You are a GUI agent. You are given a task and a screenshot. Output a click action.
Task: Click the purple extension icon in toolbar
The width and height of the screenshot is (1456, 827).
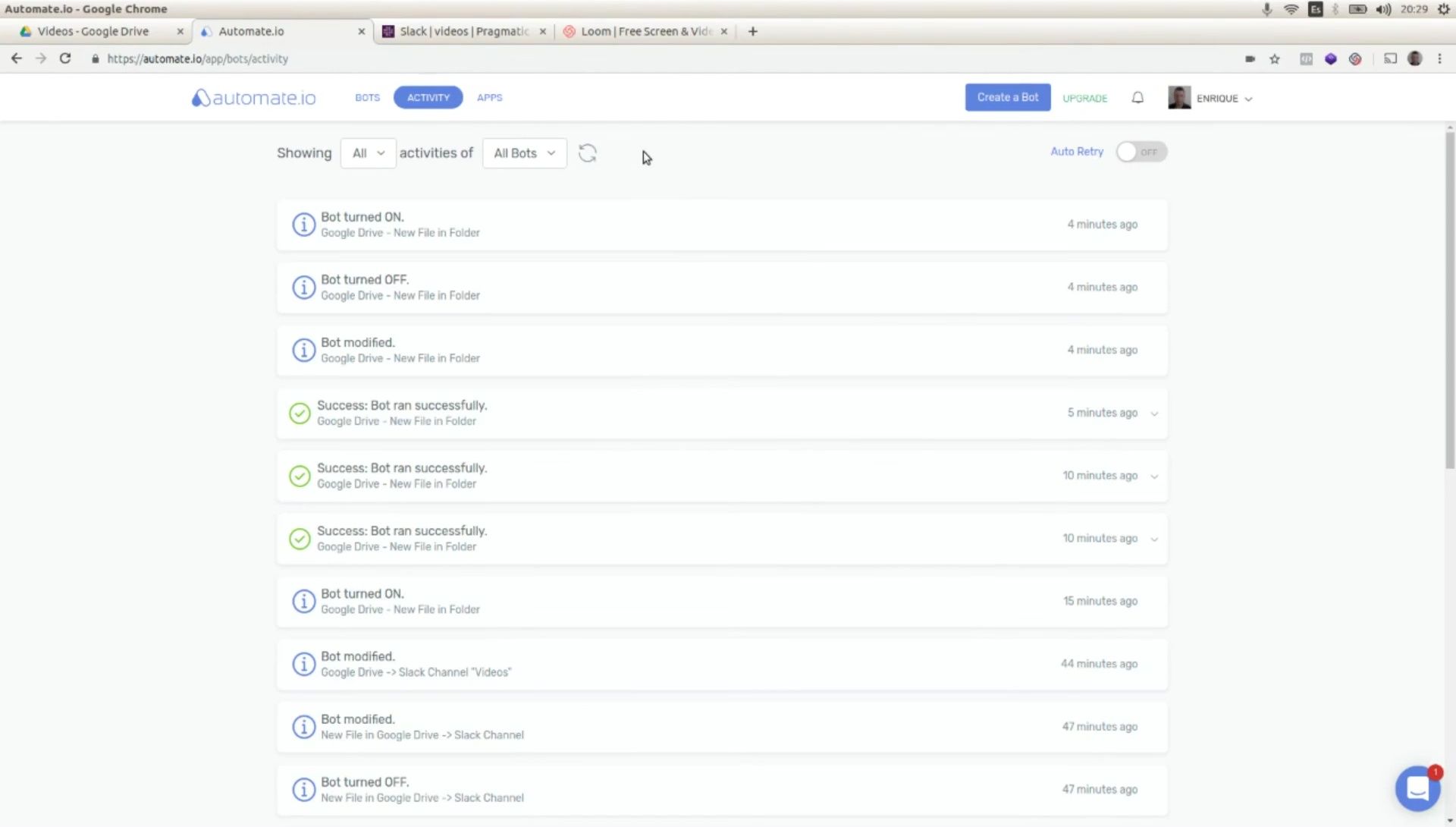pos(1331,58)
